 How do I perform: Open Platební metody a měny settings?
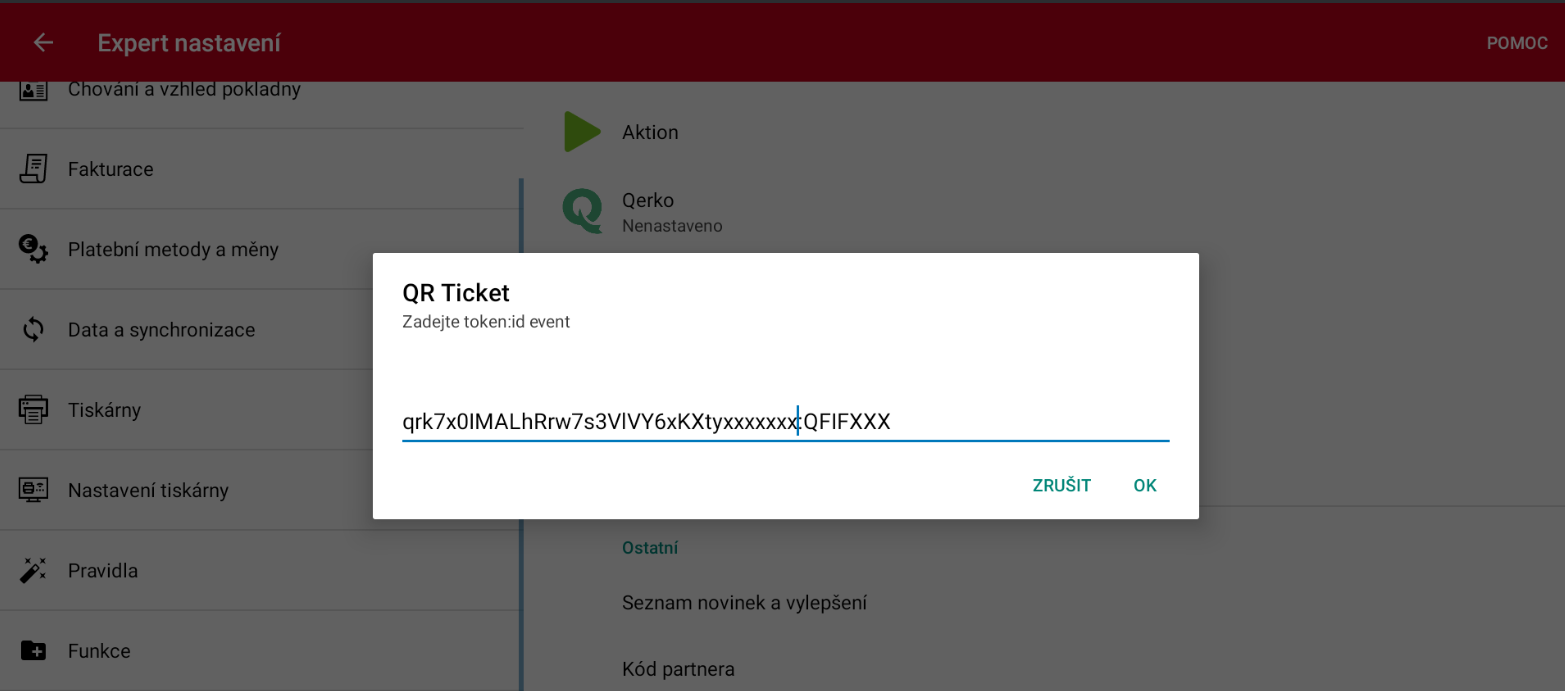click(173, 249)
